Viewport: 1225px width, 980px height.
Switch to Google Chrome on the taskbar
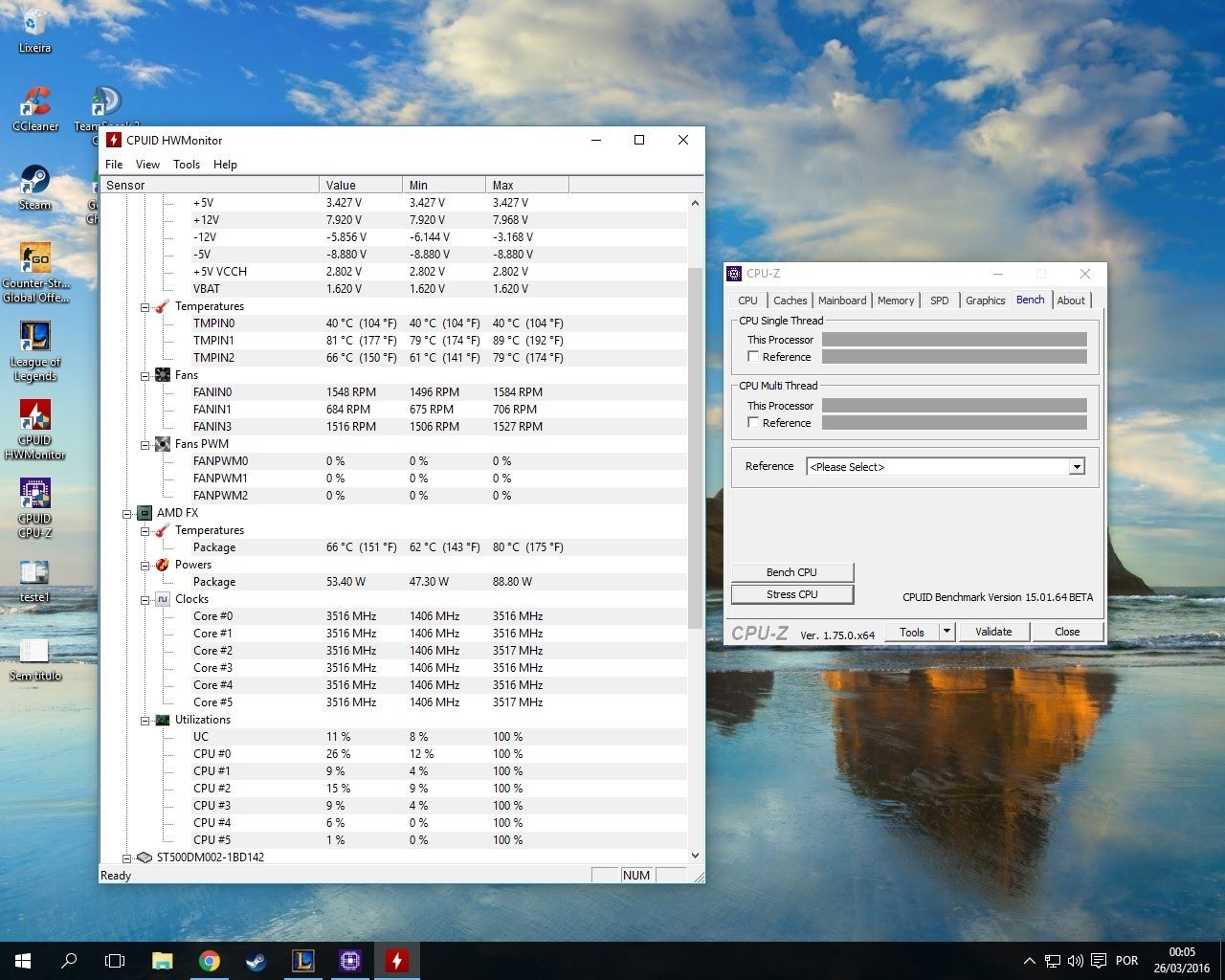(x=209, y=961)
